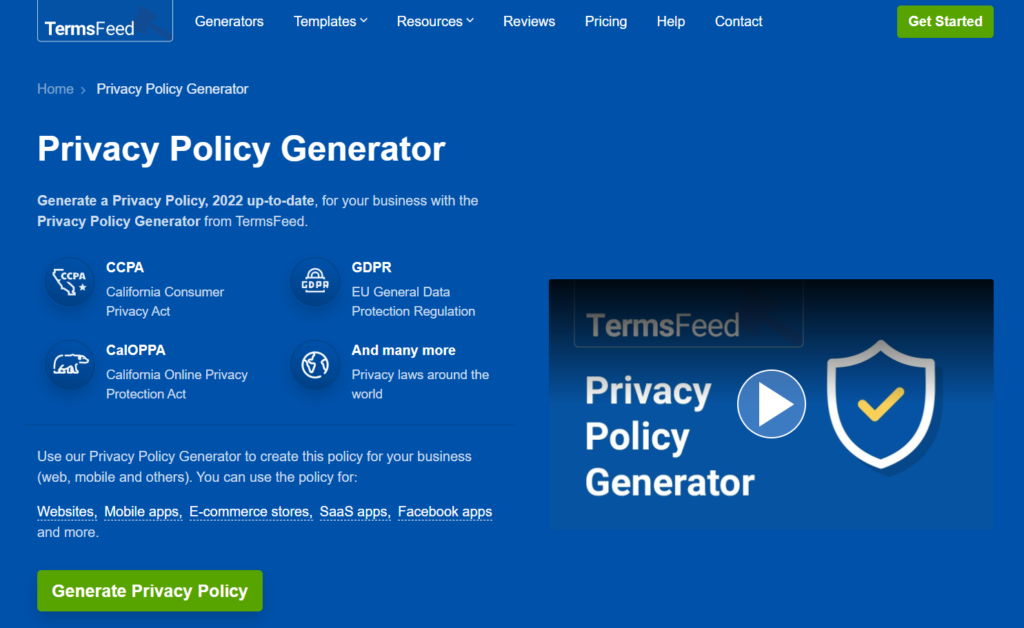Open the Generators menu item
The width and height of the screenshot is (1024, 628).
point(229,22)
